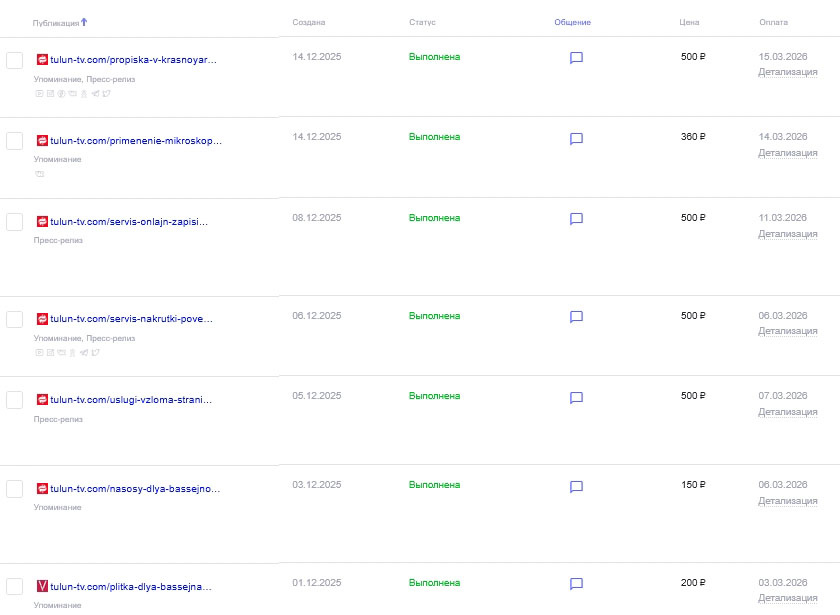
Task: Check the box for the nasosy-dlya-bassejno row
Action: (15, 489)
